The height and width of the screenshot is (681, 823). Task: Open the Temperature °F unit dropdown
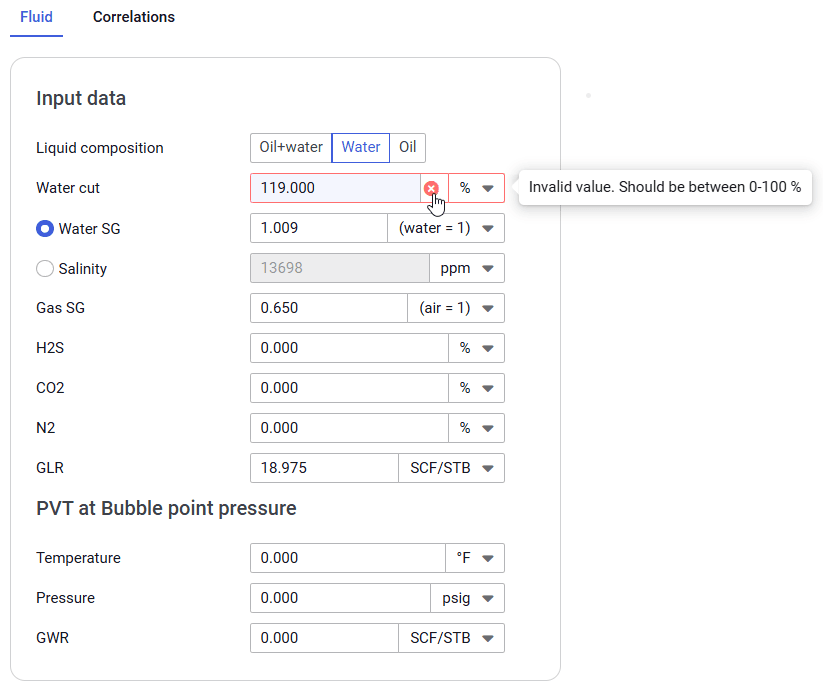click(x=475, y=558)
